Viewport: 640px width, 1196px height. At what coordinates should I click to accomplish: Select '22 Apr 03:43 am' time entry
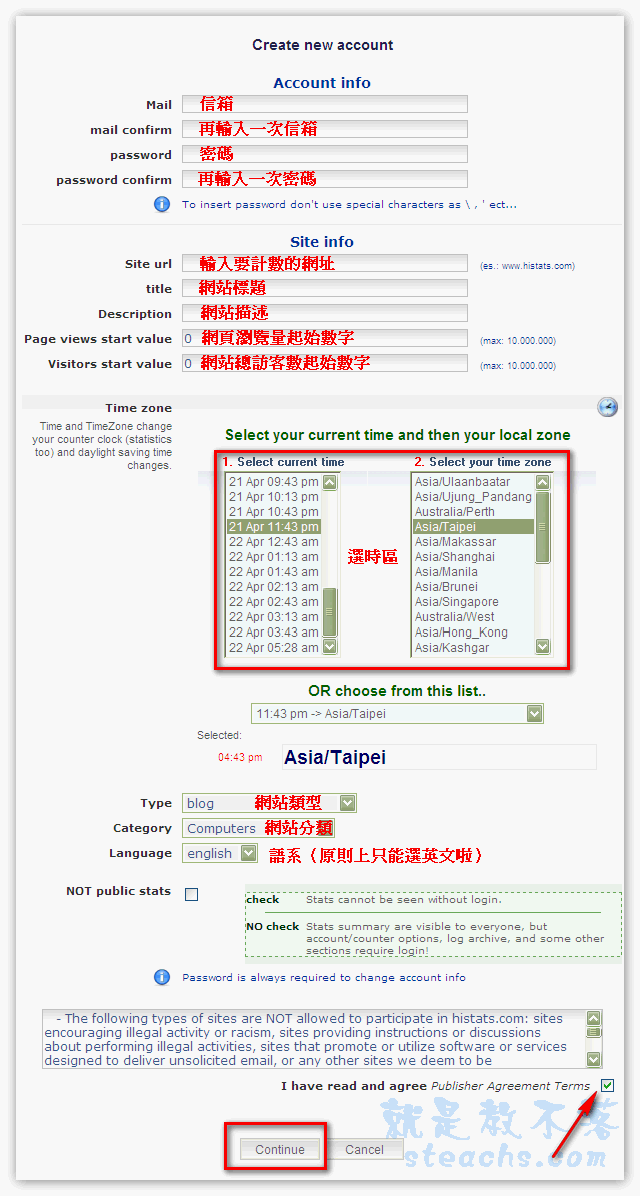coord(274,632)
